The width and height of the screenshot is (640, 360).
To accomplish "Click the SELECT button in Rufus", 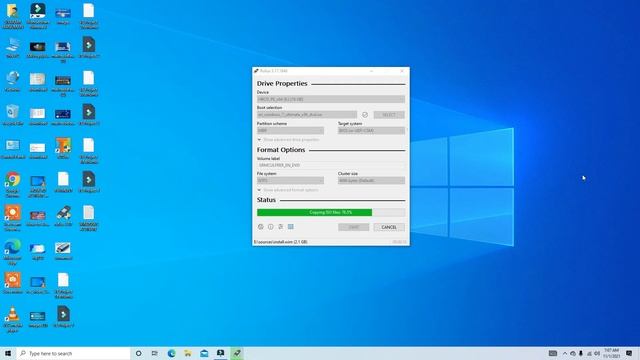I will [389, 115].
